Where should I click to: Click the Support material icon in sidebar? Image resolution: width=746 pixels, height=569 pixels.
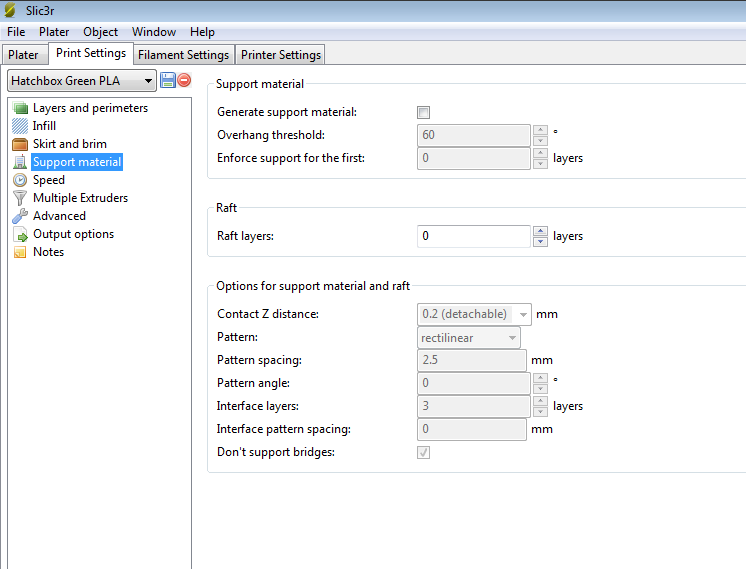[20, 162]
